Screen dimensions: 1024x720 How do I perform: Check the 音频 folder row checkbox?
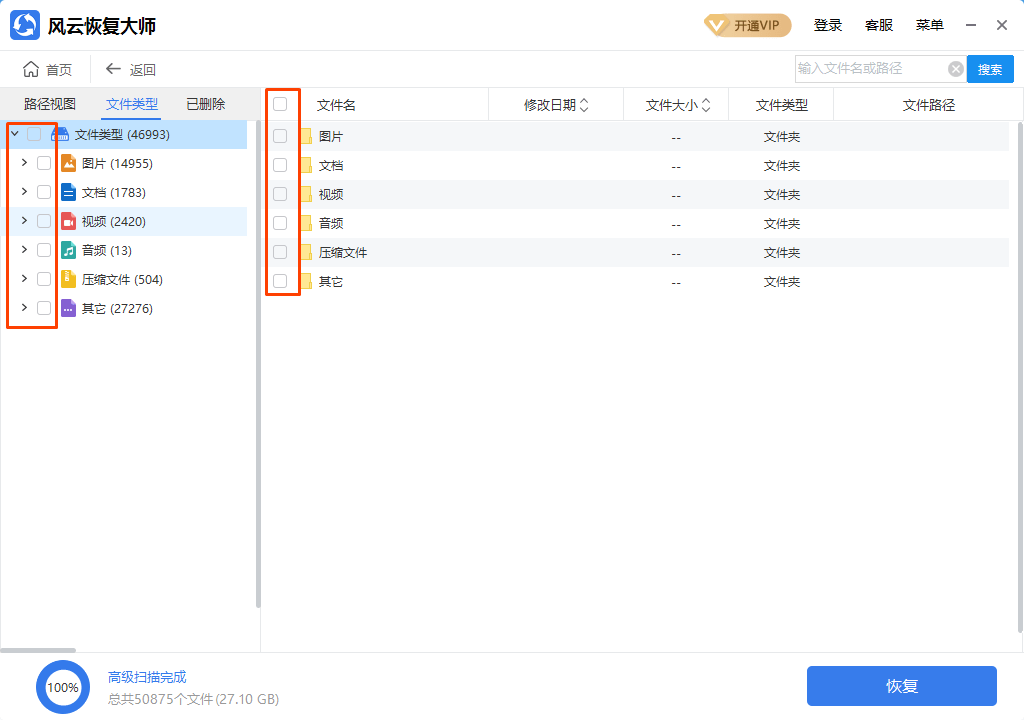[280, 223]
